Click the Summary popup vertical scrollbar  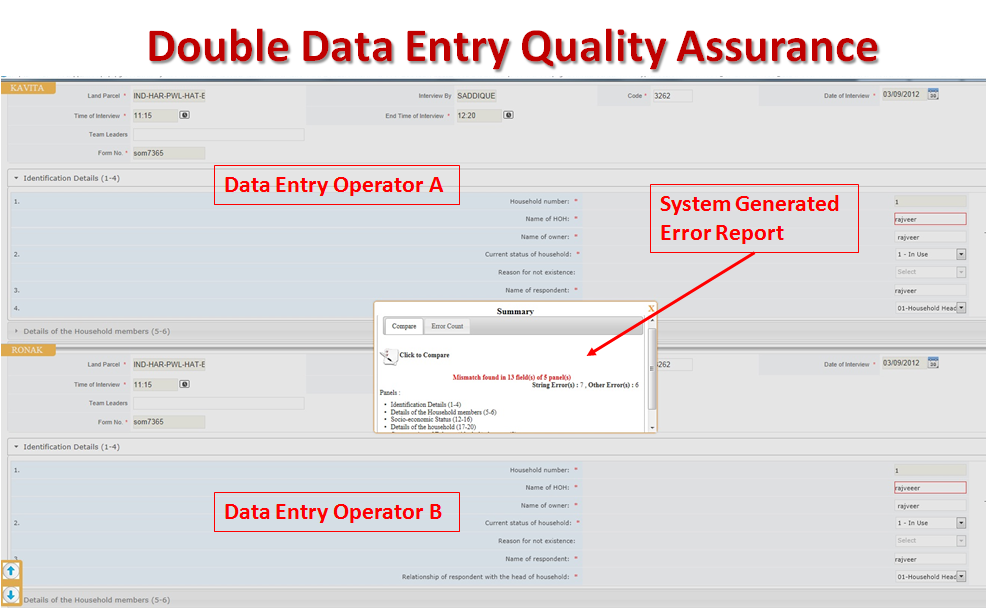tap(652, 370)
